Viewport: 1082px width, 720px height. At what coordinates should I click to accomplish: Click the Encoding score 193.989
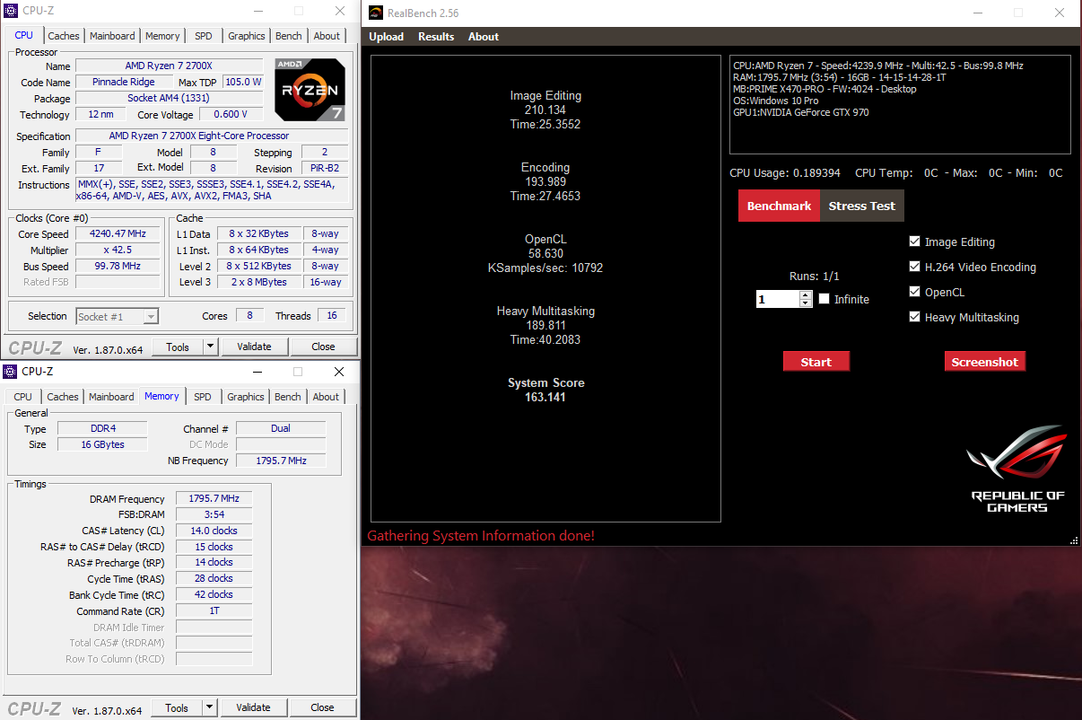click(x=545, y=182)
